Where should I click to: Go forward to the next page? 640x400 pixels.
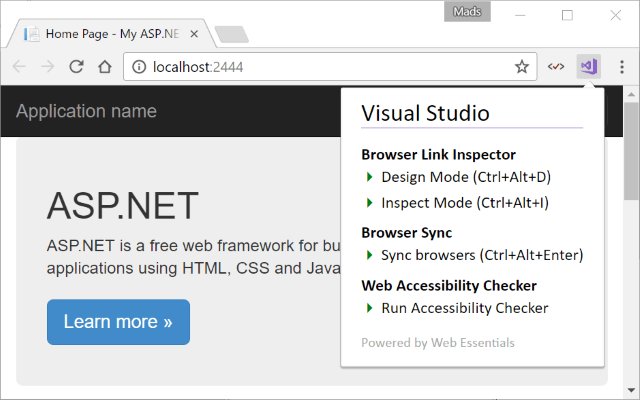point(48,67)
